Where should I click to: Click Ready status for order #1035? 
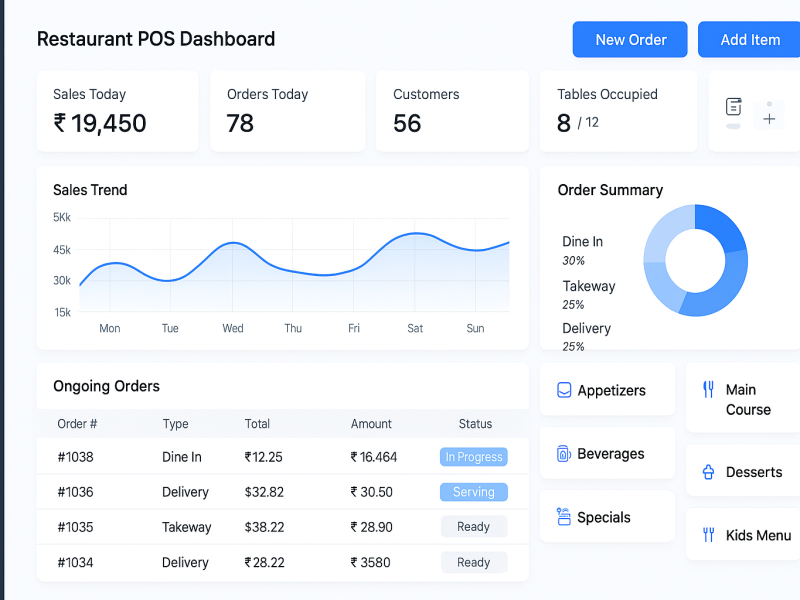pos(474,527)
